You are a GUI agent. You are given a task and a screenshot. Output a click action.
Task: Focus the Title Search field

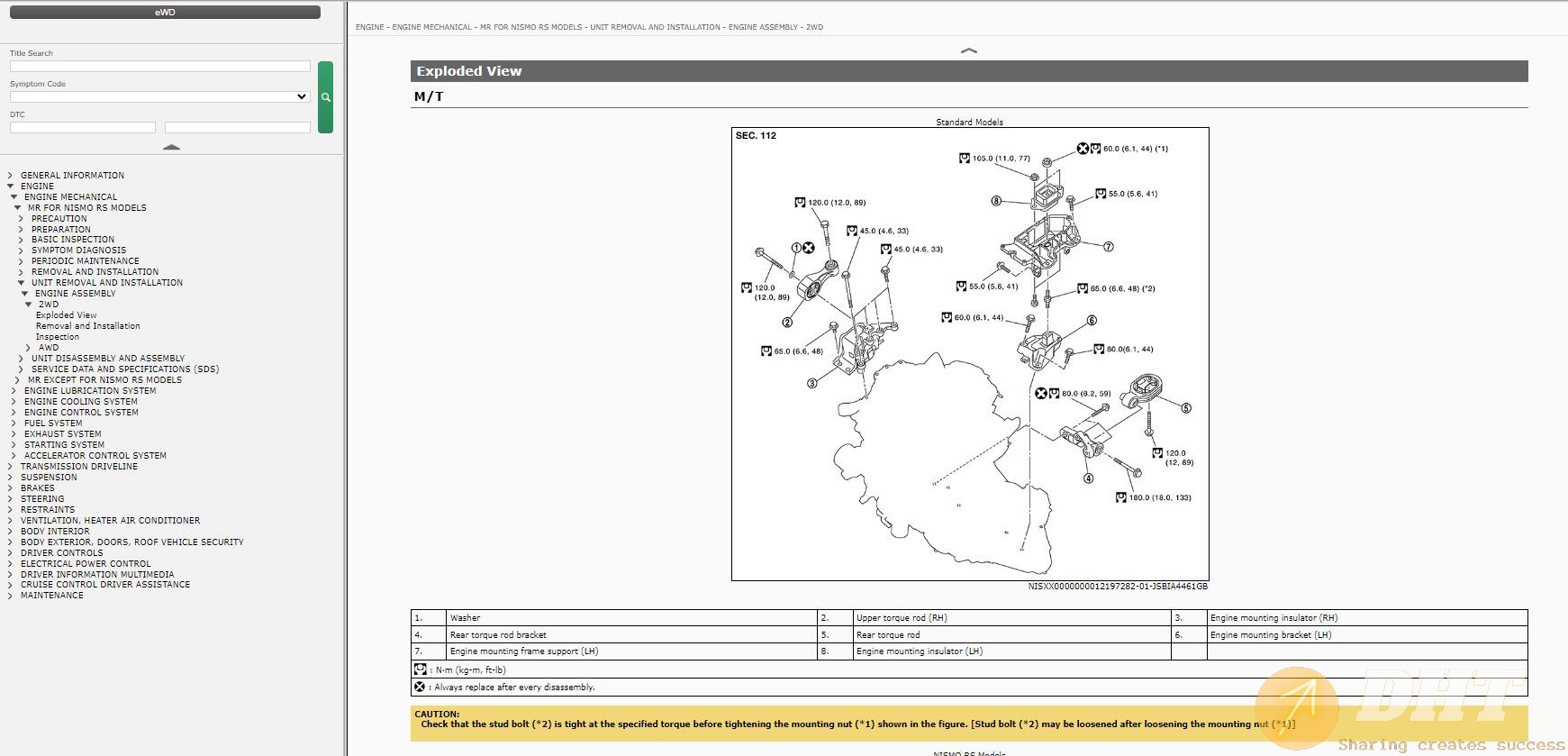click(160, 67)
